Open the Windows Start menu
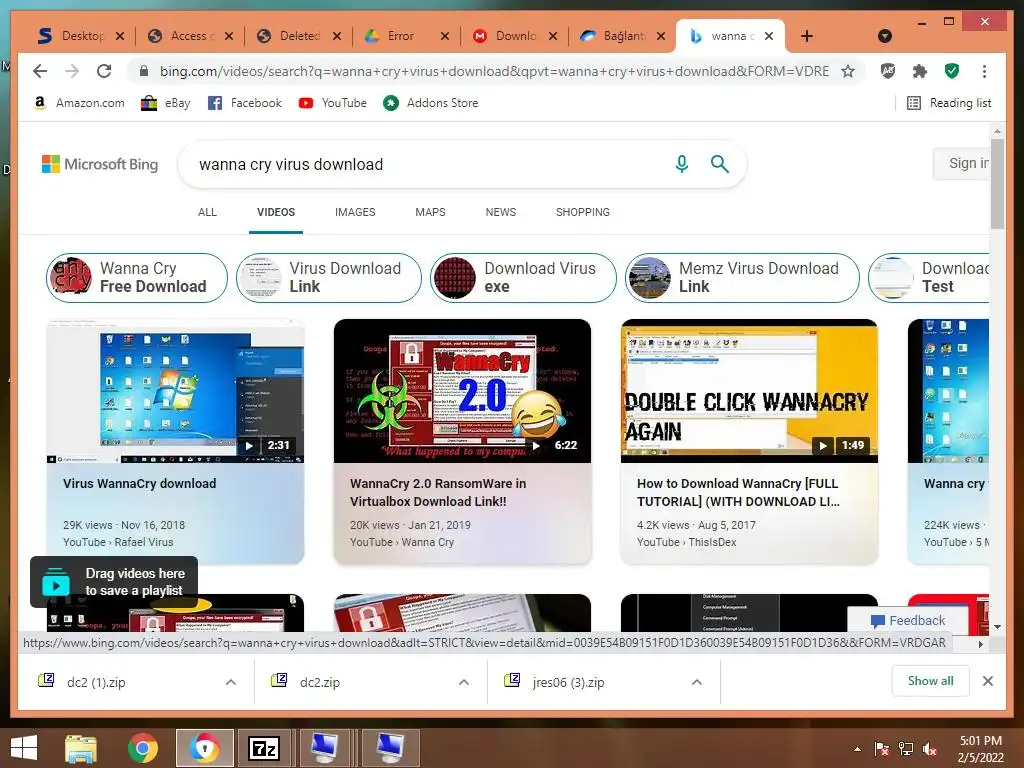The width and height of the screenshot is (1024, 768). pos(24,748)
